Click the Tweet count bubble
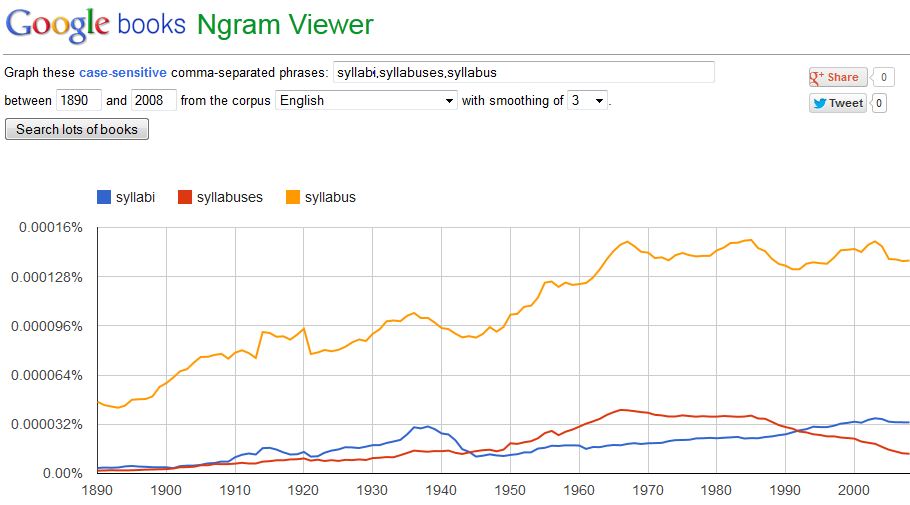 point(879,103)
